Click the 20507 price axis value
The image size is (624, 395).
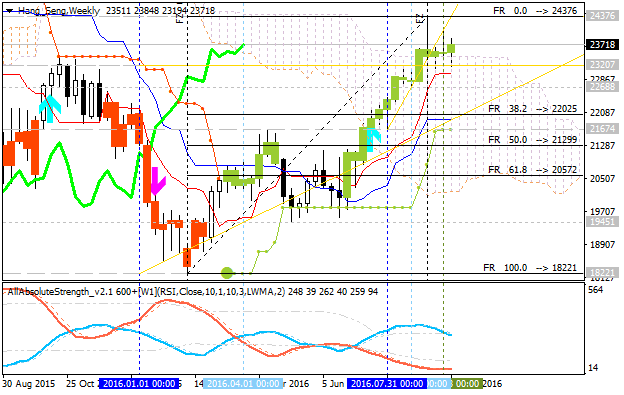pos(603,179)
